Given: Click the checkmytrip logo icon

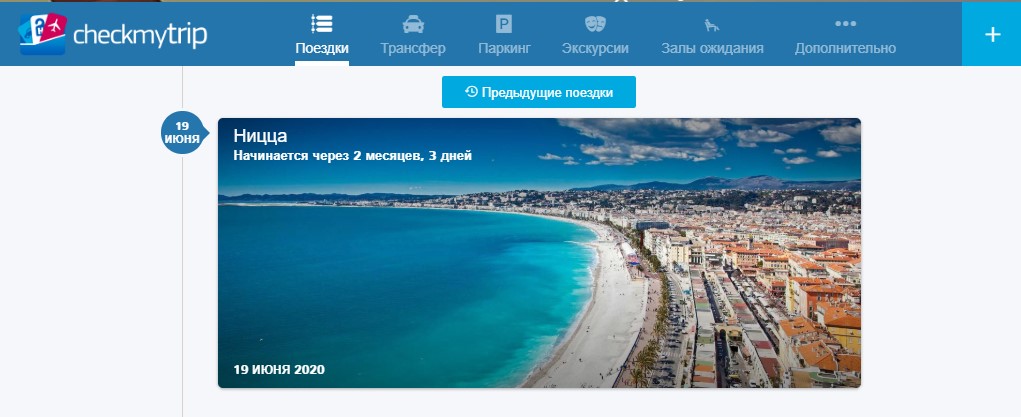Looking at the screenshot, I should 41,32.
